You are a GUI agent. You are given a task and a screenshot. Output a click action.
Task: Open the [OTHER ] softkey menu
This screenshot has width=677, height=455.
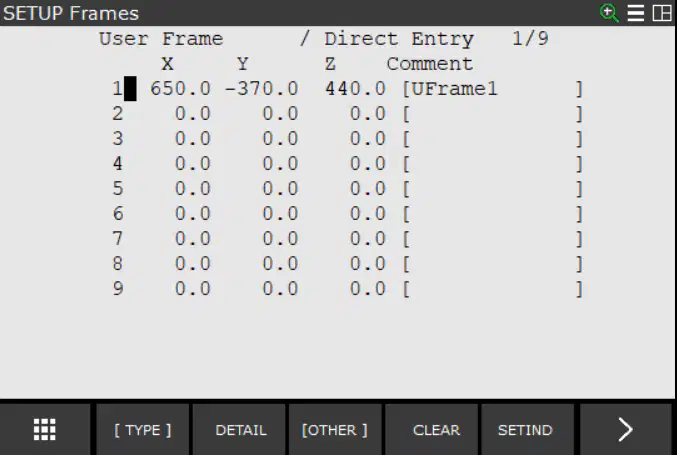(335, 430)
